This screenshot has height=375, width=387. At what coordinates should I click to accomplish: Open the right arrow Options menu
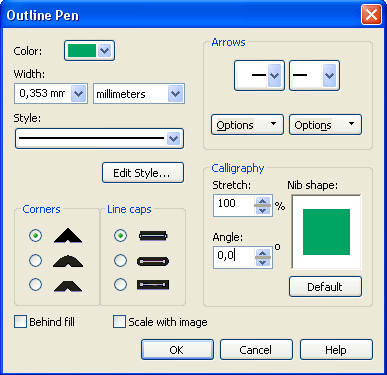325,125
